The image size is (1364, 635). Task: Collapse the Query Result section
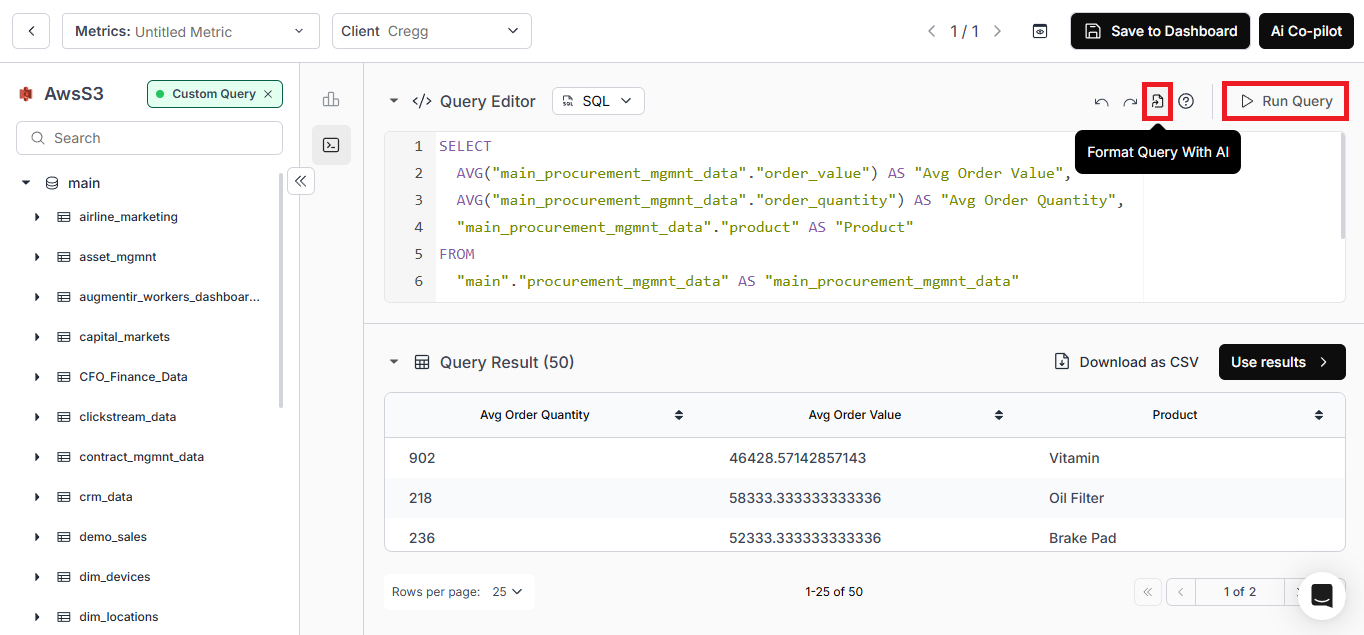point(394,362)
